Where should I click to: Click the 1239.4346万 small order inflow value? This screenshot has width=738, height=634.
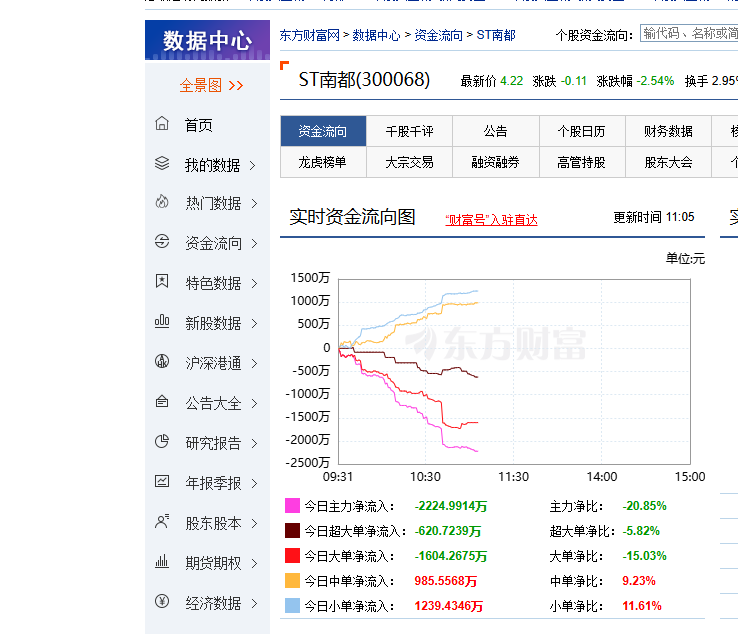click(449, 606)
